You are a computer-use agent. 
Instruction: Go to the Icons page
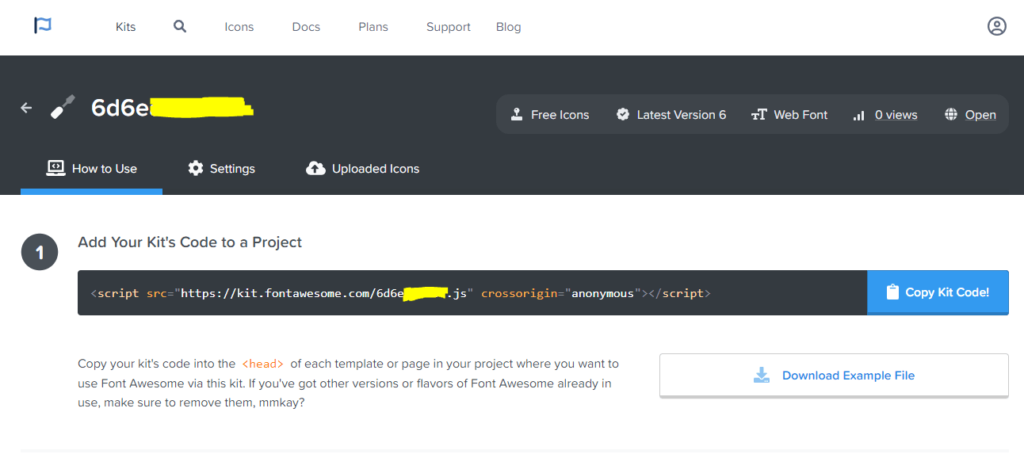pyautogui.click(x=239, y=27)
